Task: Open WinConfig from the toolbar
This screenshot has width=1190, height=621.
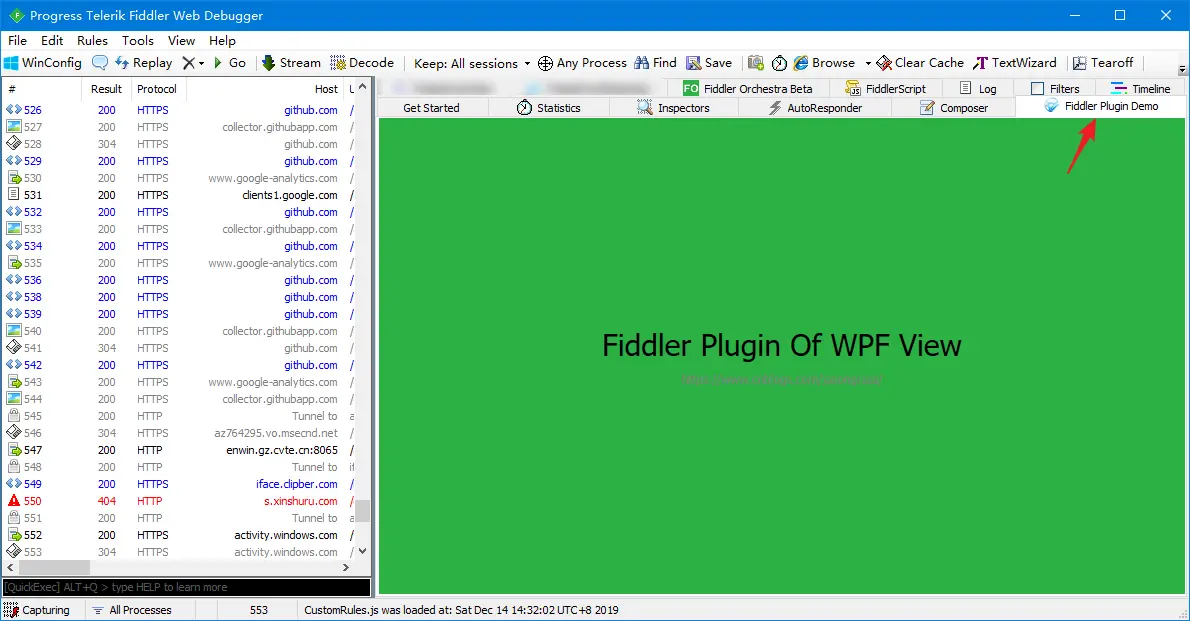Action: pyautogui.click(x=42, y=63)
